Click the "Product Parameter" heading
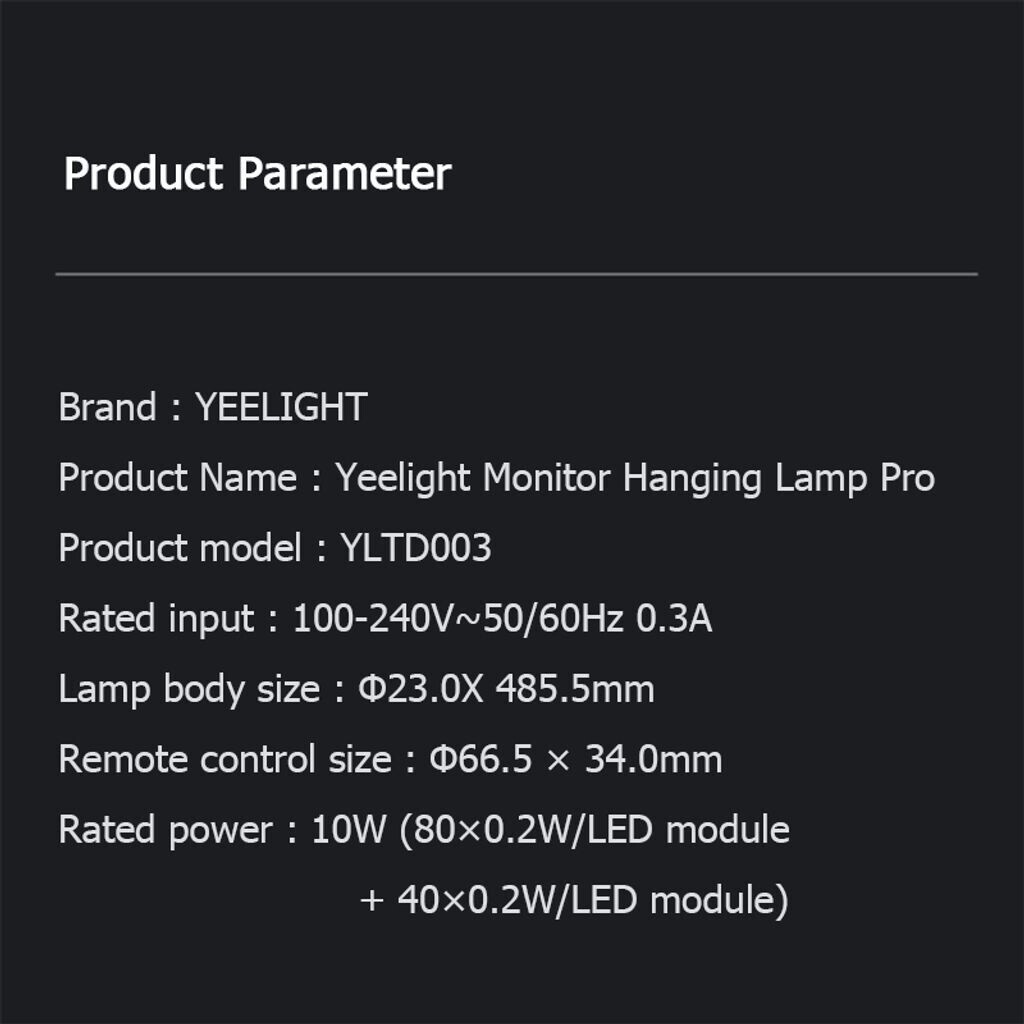The width and height of the screenshot is (1024, 1024). click(257, 174)
